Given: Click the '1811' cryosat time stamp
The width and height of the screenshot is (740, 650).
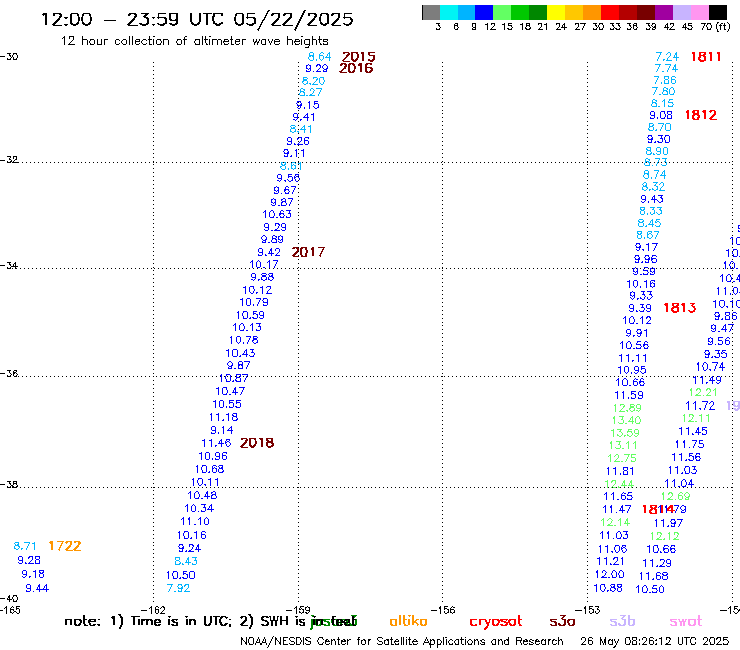Looking at the screenshot, I should (x=706, y=57).
